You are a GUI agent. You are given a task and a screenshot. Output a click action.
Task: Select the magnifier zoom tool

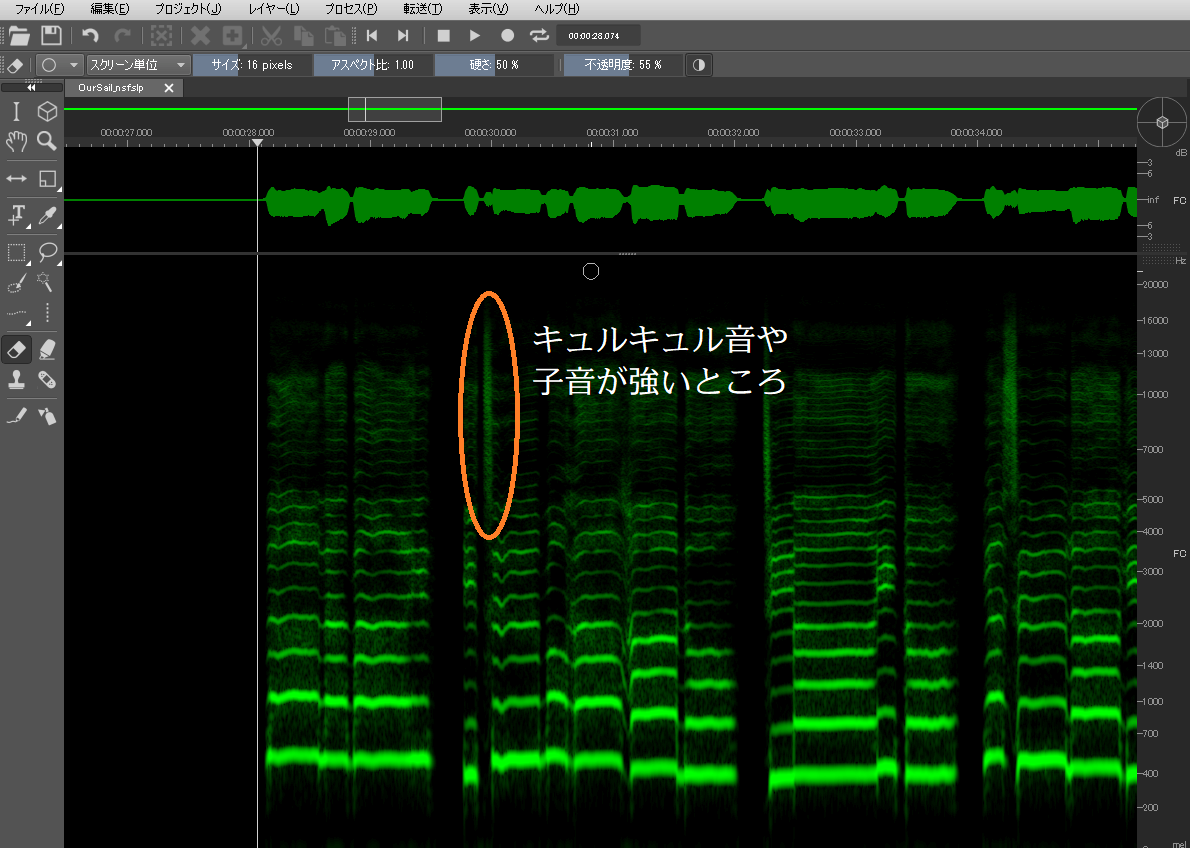click(47, 141)
